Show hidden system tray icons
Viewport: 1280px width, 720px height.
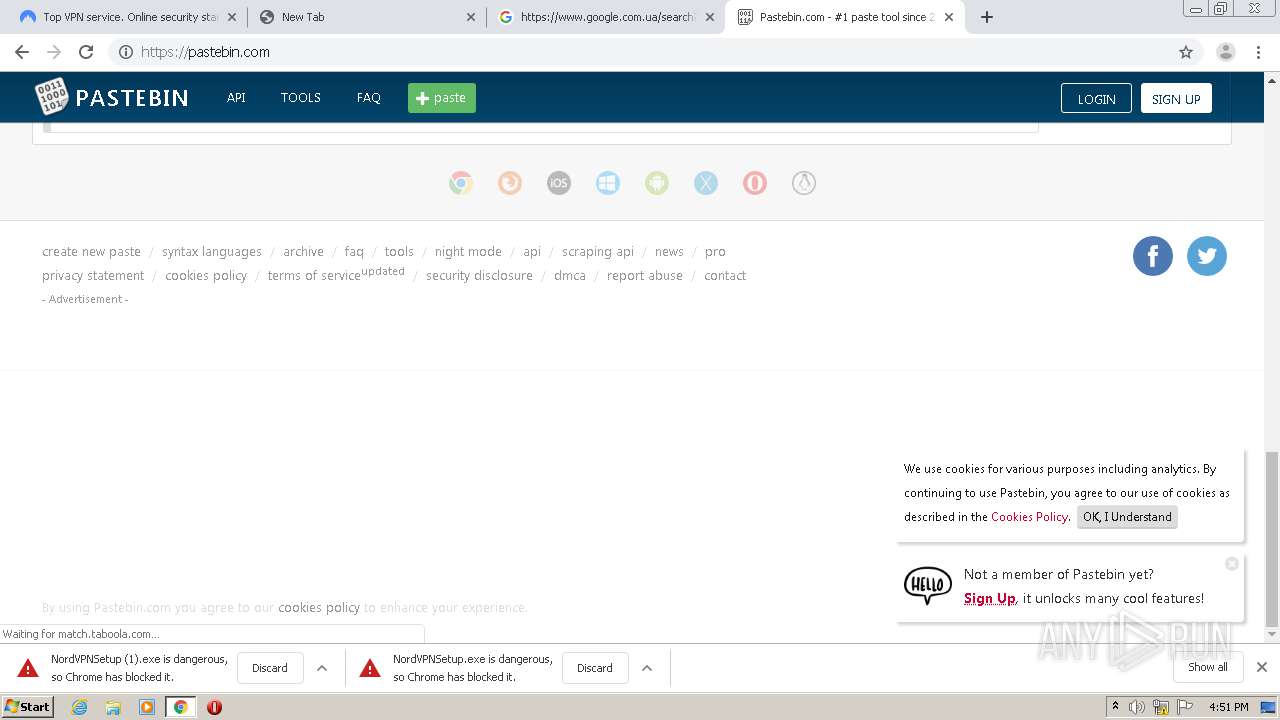coord(1115,707)
